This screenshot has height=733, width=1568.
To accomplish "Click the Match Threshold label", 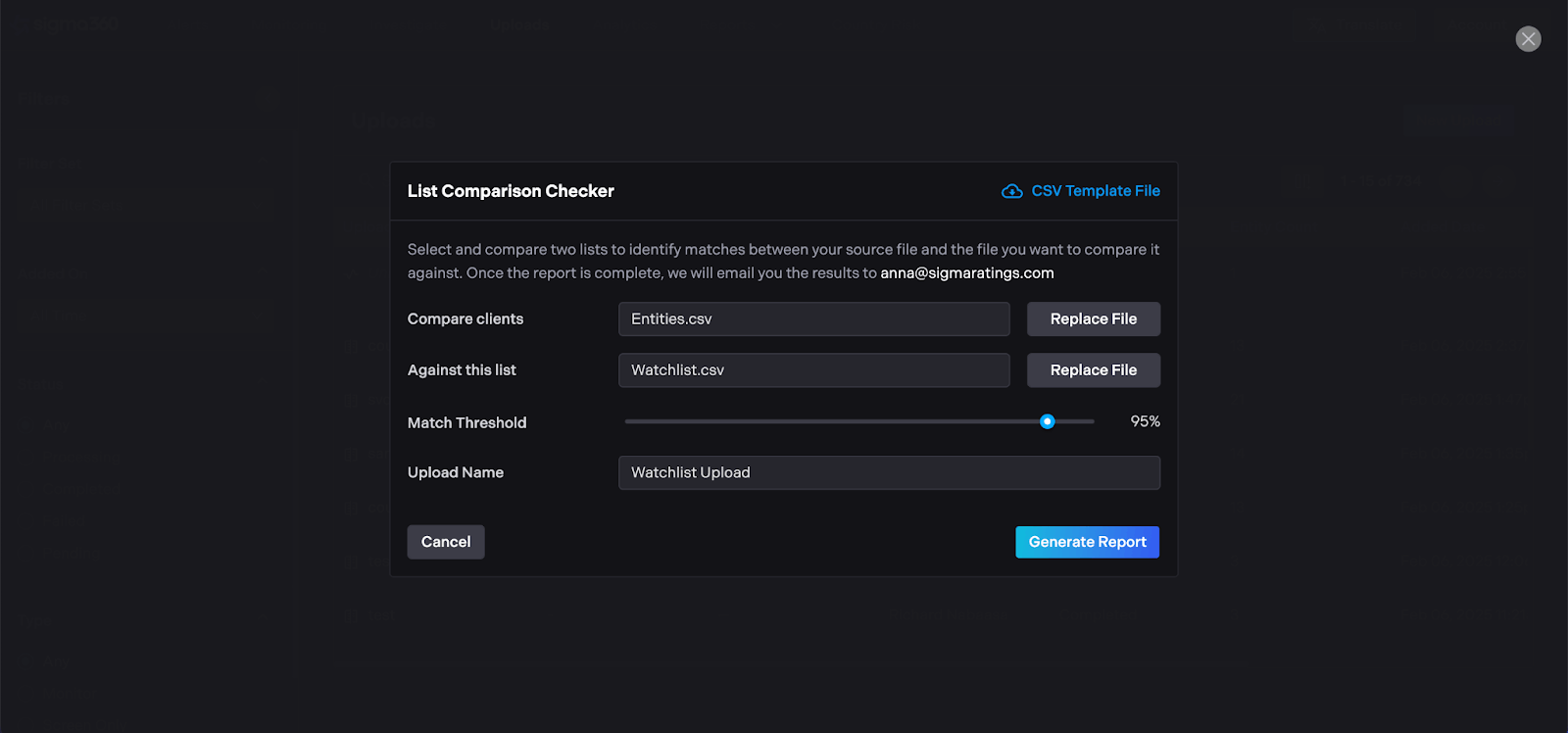I will [466, 423].
